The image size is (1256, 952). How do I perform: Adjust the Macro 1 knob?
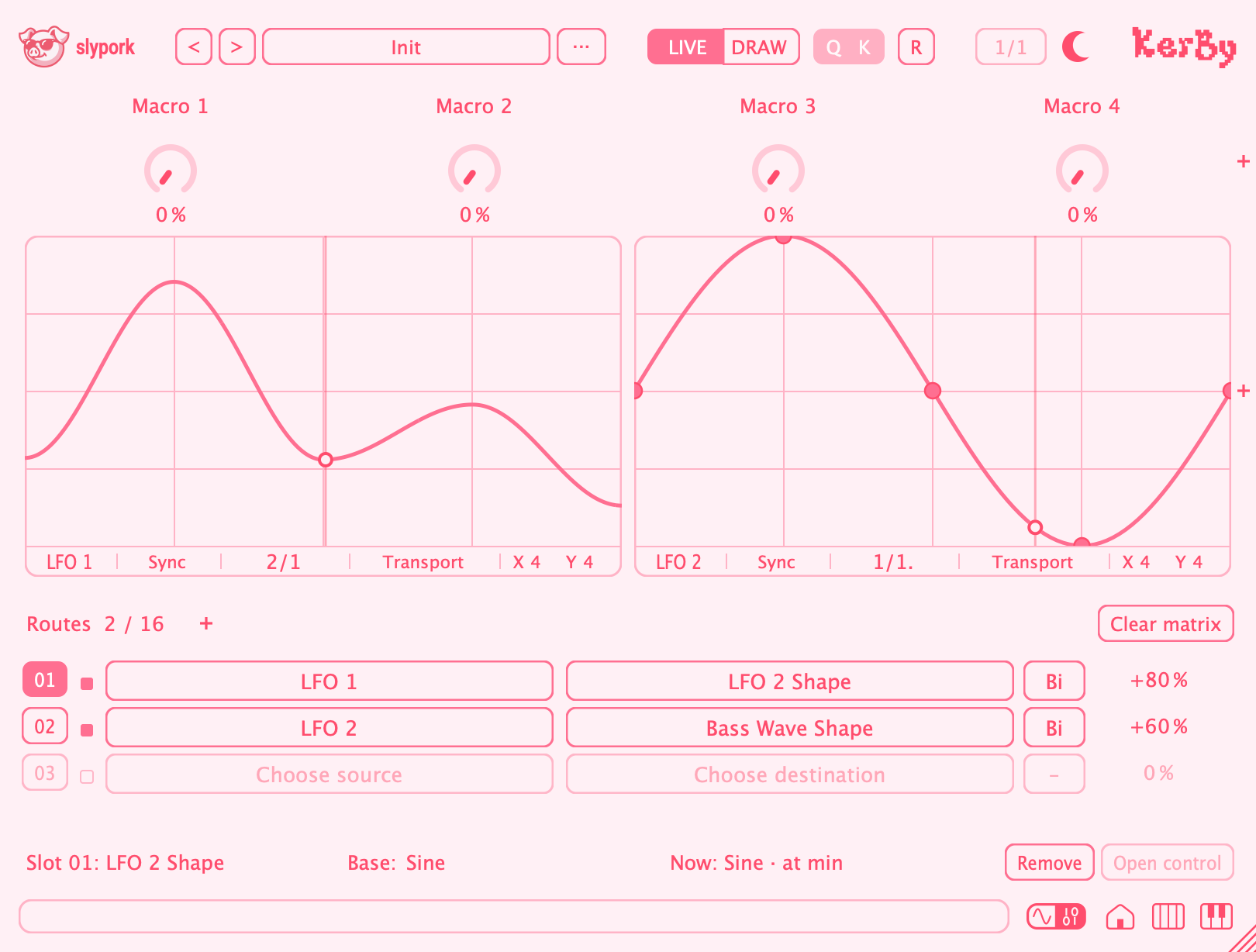pos(171,171)
